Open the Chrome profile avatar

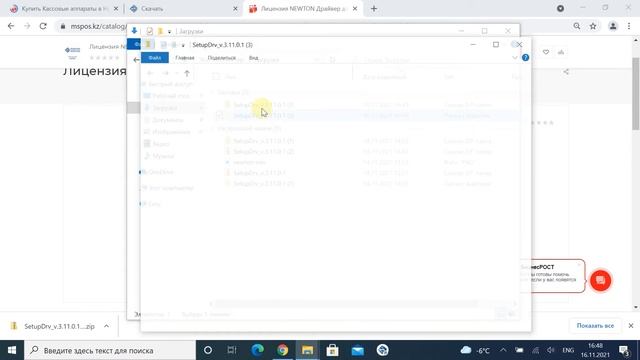pos(613,26)
